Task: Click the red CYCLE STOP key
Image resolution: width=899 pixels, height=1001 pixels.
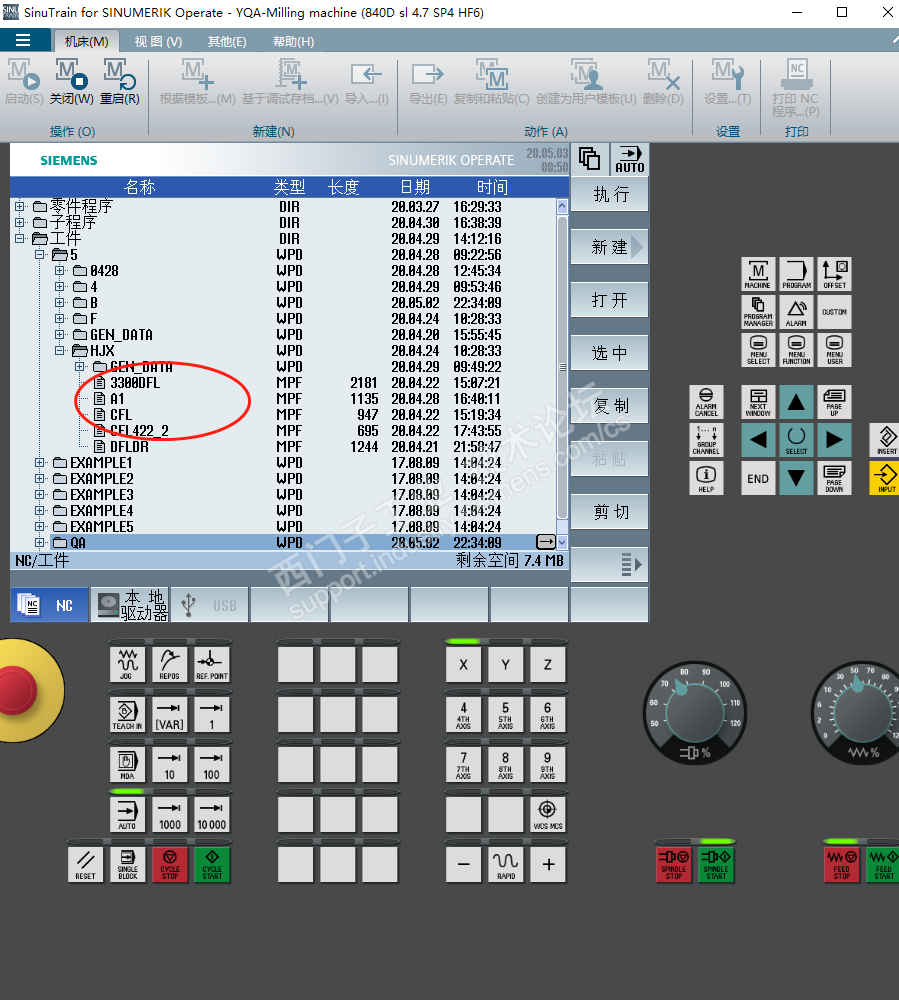Action: coord(170,865)
